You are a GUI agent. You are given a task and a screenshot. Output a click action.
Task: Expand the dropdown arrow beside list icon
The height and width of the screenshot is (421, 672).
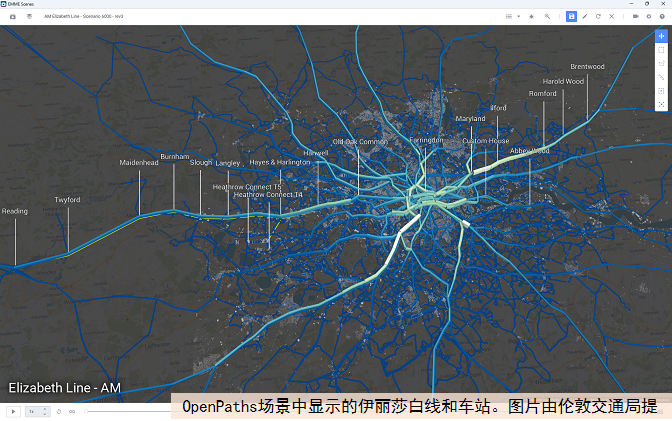point(519,16)
